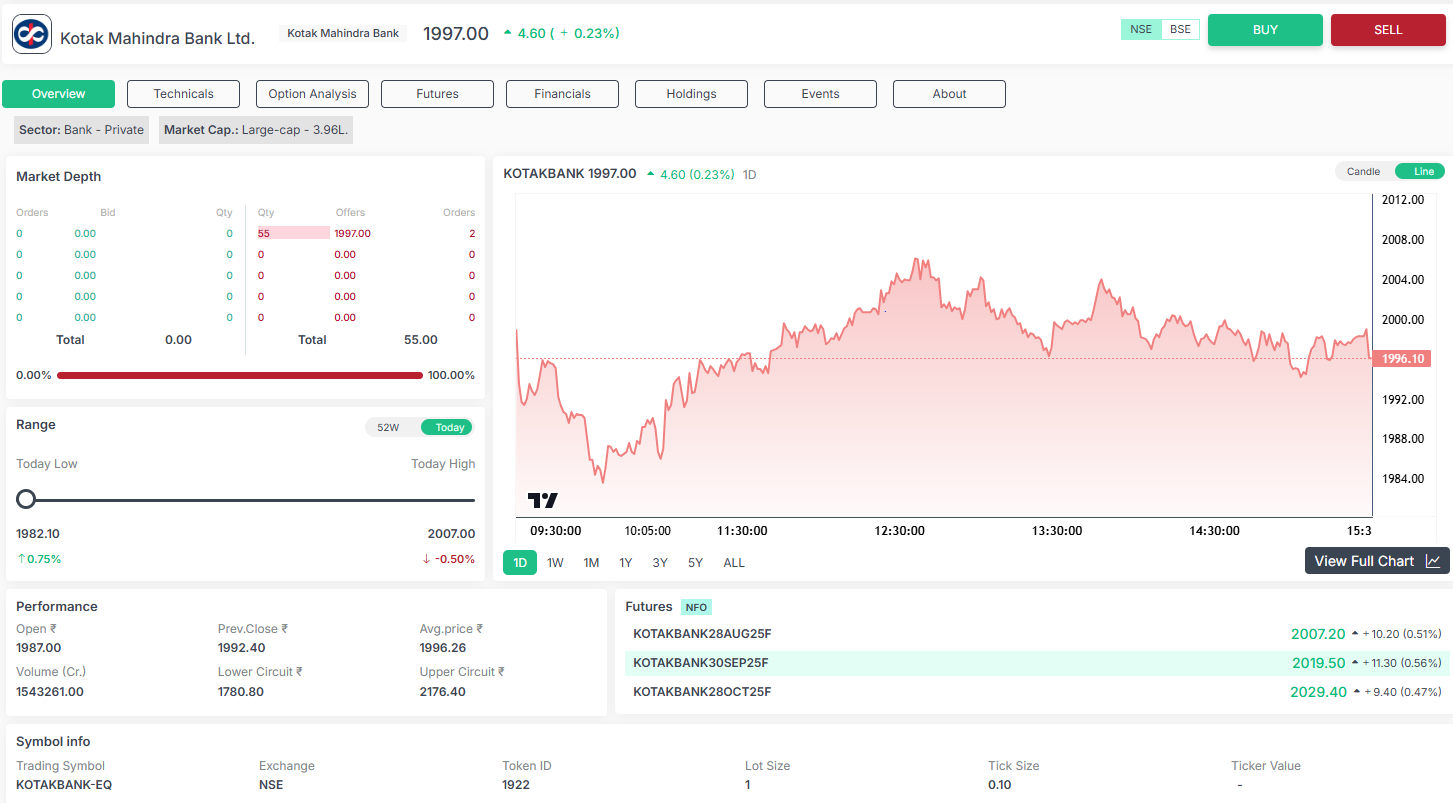
Task: Open the Events tab
Action: (x=820, y=94)
